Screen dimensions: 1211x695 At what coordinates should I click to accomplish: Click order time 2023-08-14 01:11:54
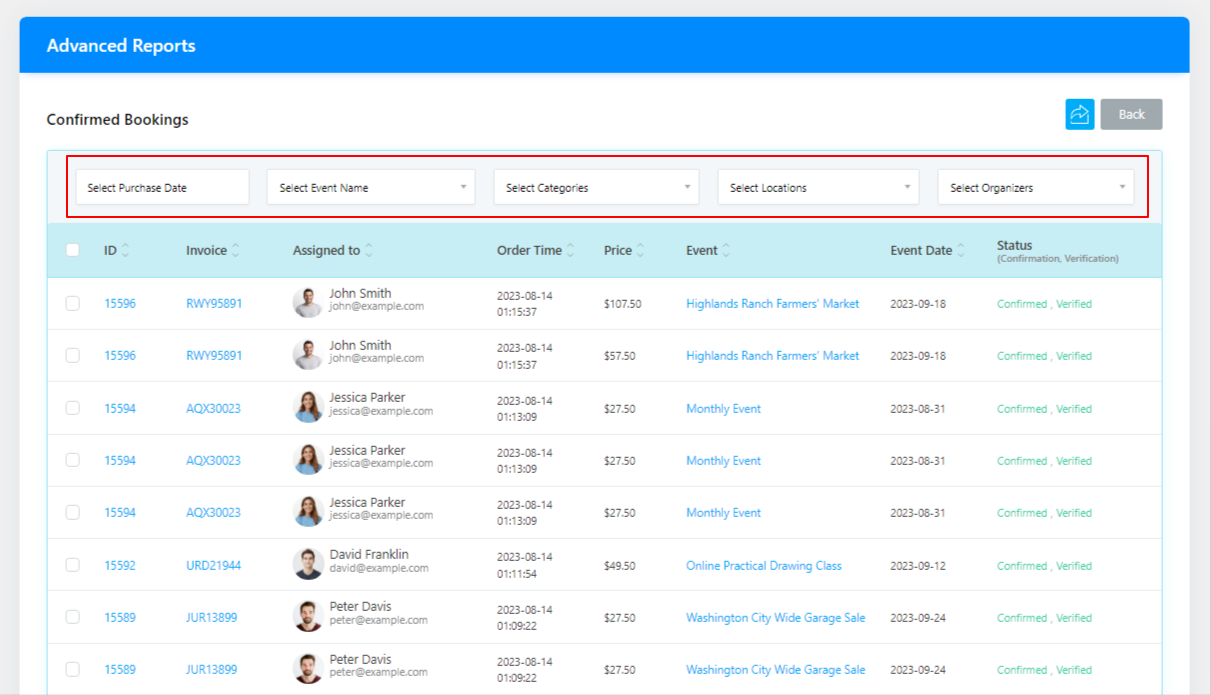click(525, 566)
